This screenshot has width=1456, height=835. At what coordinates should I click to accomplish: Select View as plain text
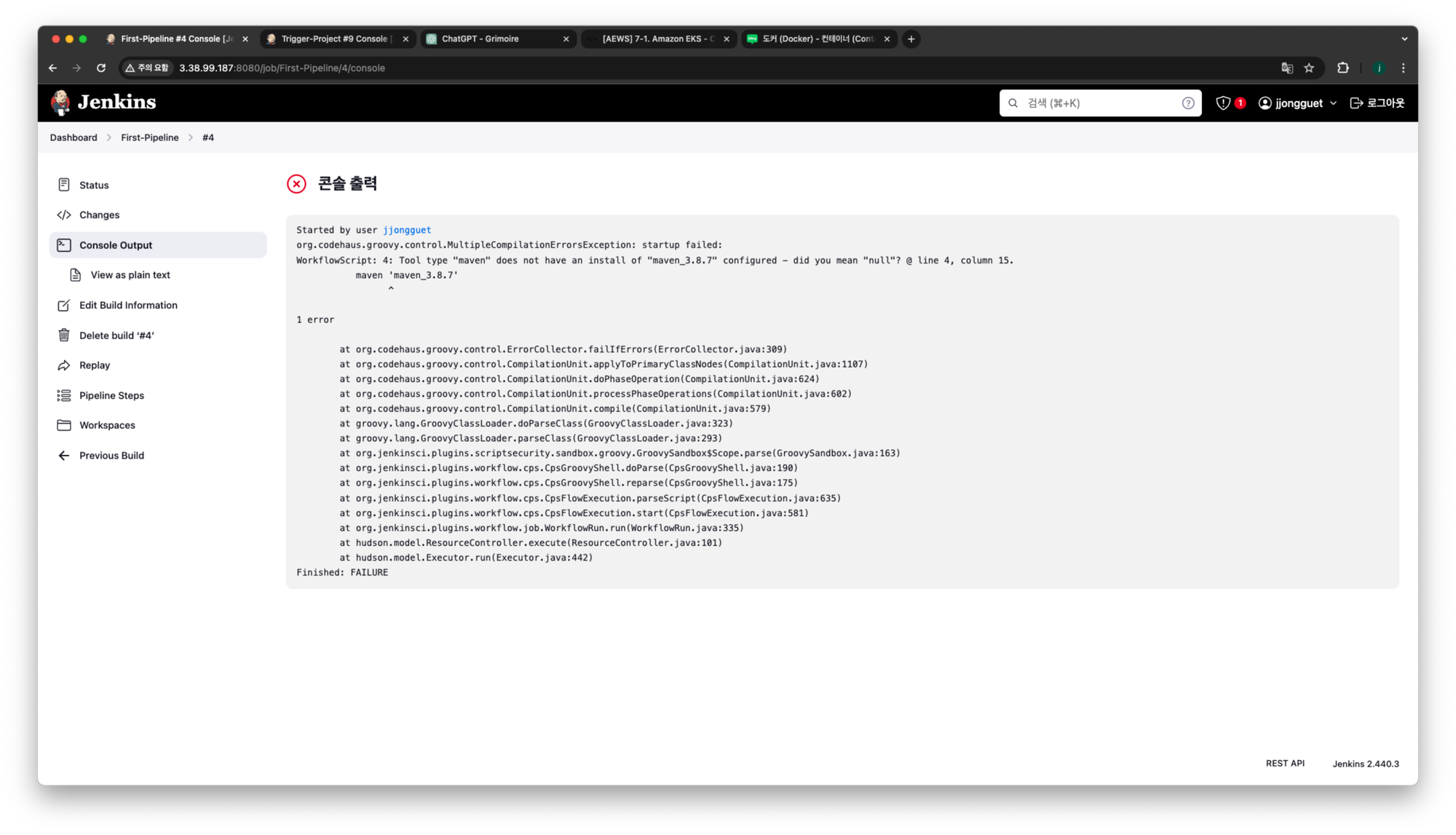tap(130, 275)
